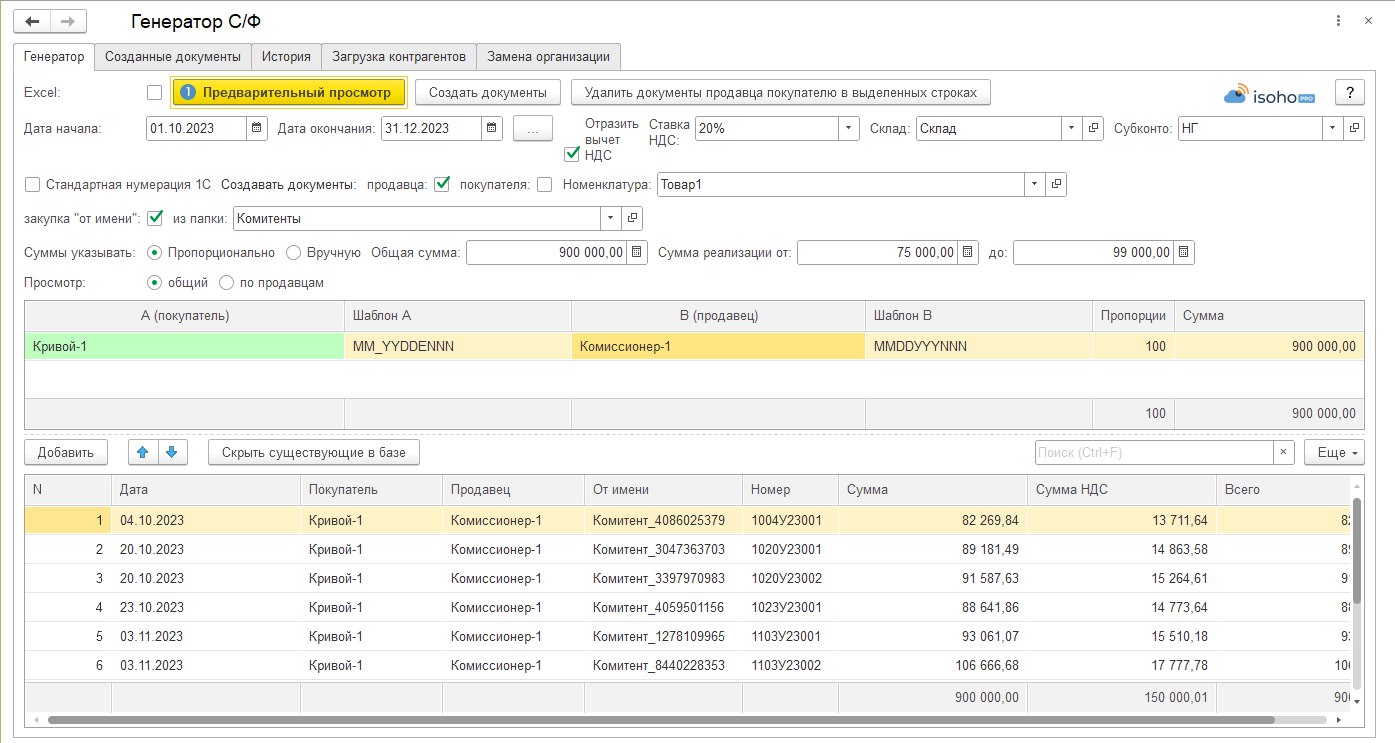Click the Дата начала date field
Image resolution: width=1395 pixels, height=743 pixels.
click(196, 128)
